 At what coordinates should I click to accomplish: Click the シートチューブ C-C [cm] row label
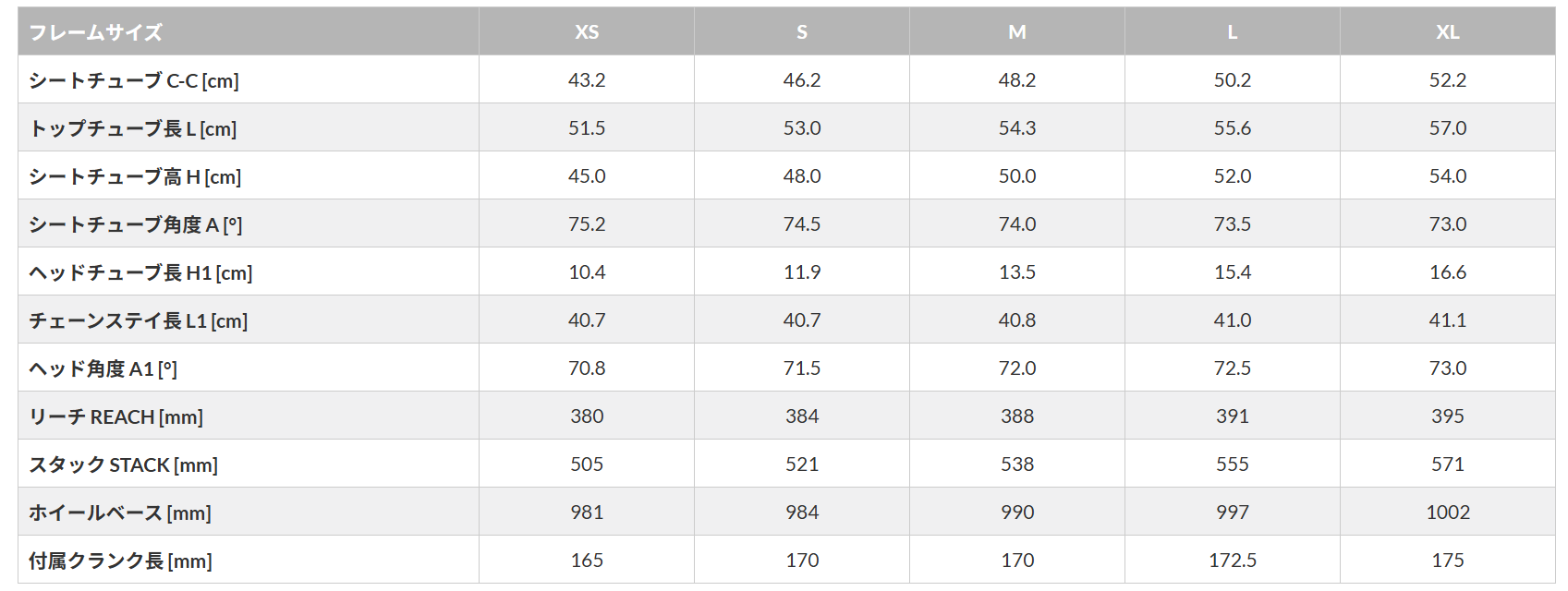click(x=134, y=81)
